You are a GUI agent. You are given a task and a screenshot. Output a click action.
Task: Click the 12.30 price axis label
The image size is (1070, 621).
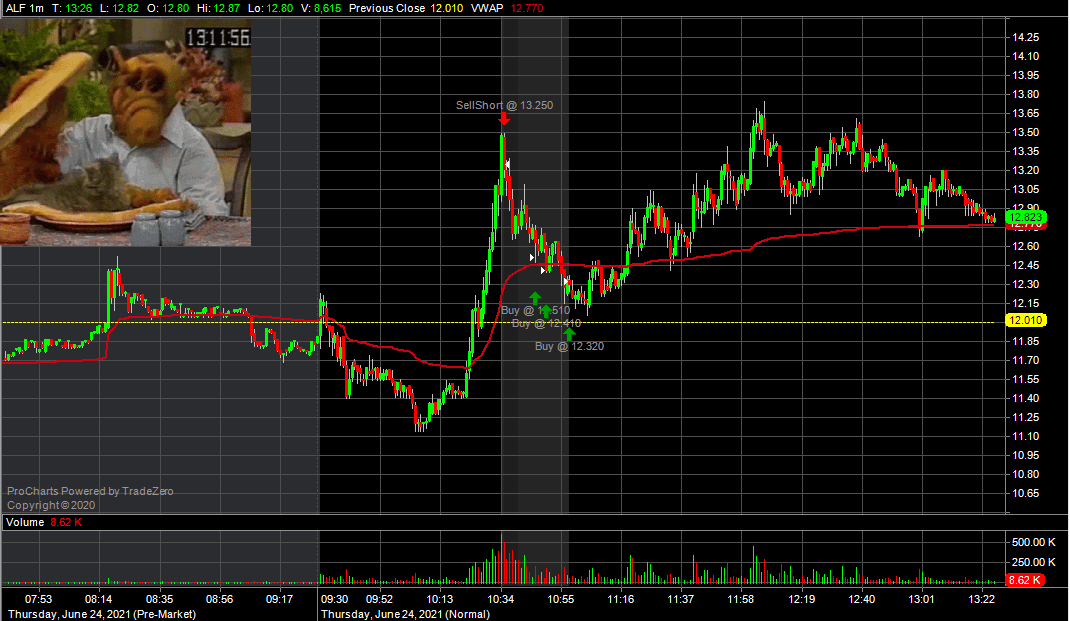click(1026, 284)
